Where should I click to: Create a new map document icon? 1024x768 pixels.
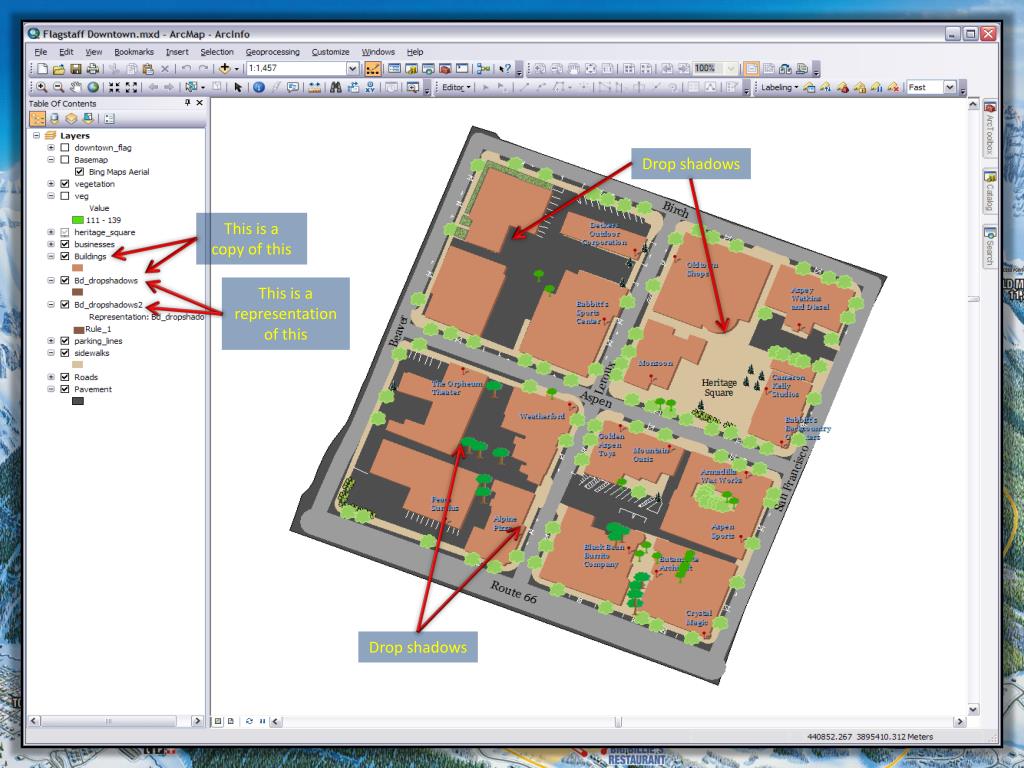click(x=42, y=69)
